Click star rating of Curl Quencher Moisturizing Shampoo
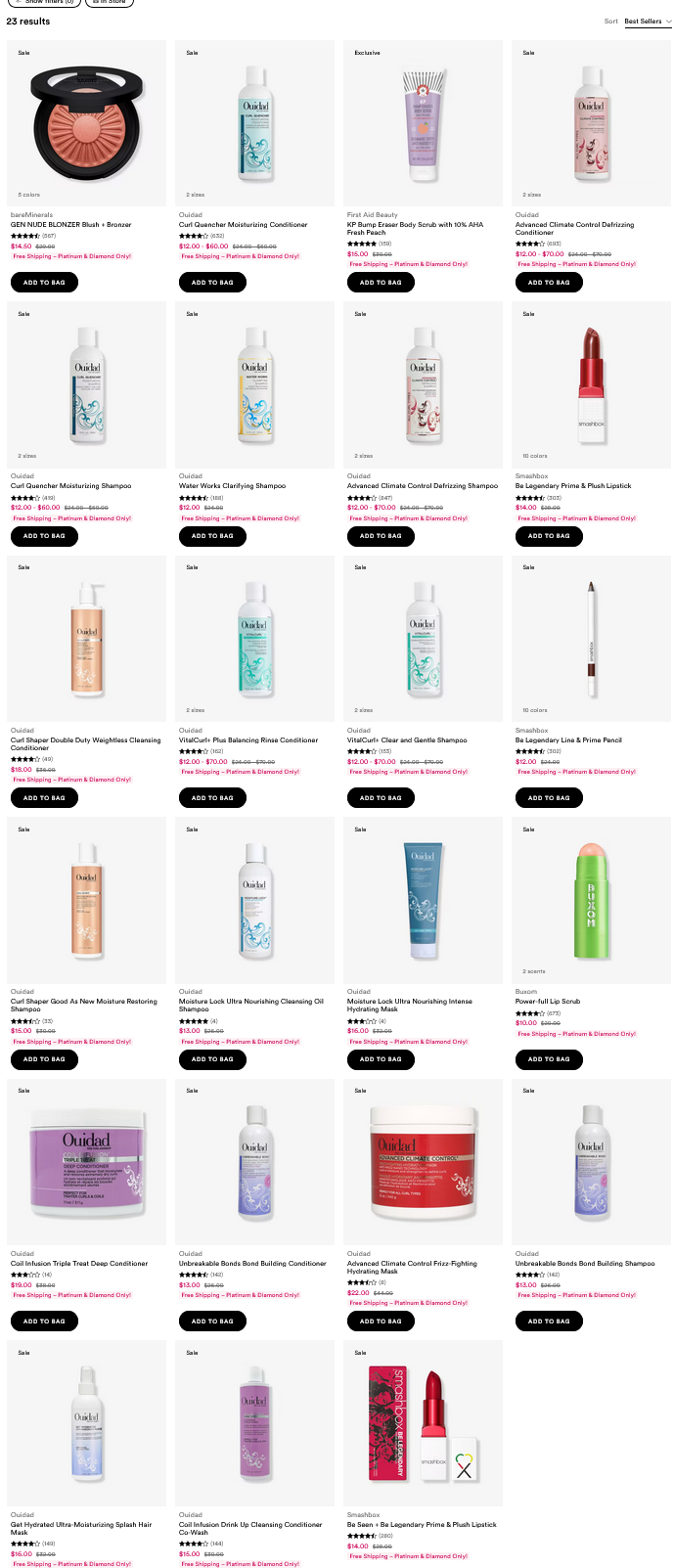This screenshot has height=1568, width=674. pos(25,498)
